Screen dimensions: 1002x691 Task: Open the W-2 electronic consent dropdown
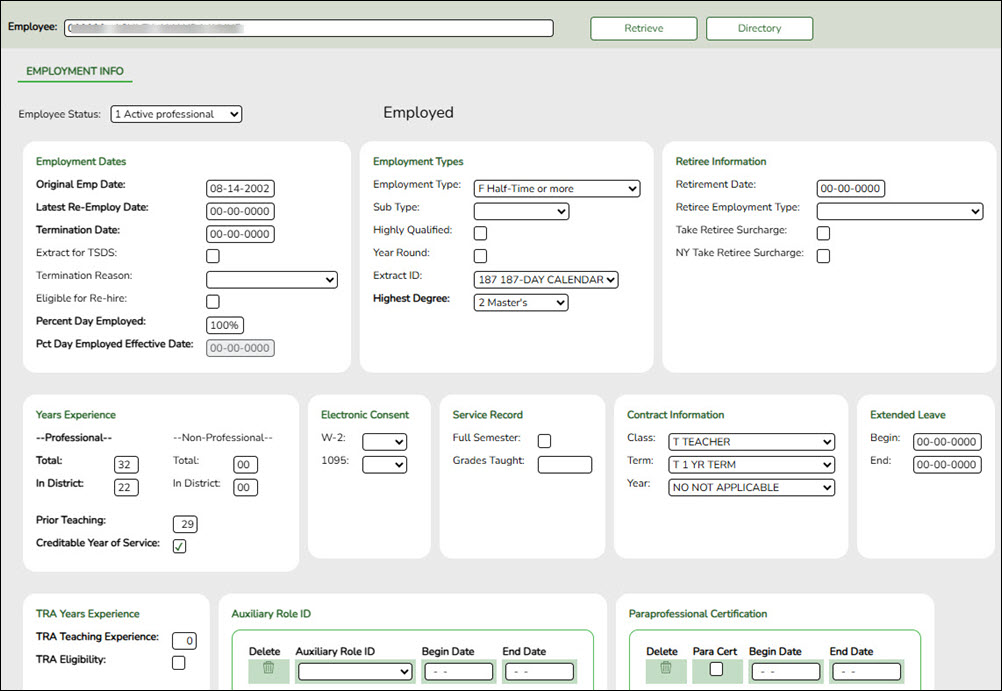384,440
